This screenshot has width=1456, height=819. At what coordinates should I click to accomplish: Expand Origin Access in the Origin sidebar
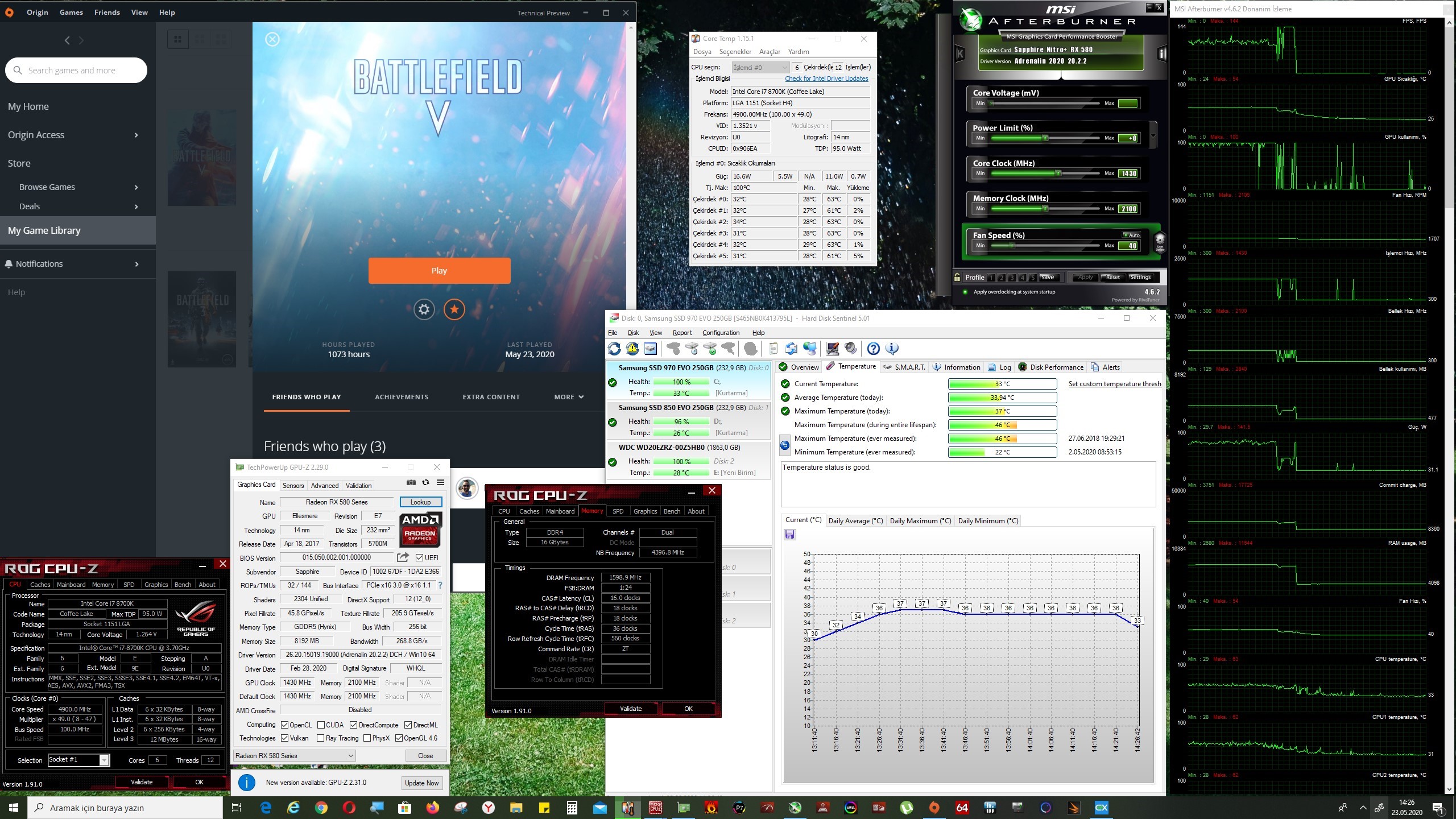pos(136,135)
